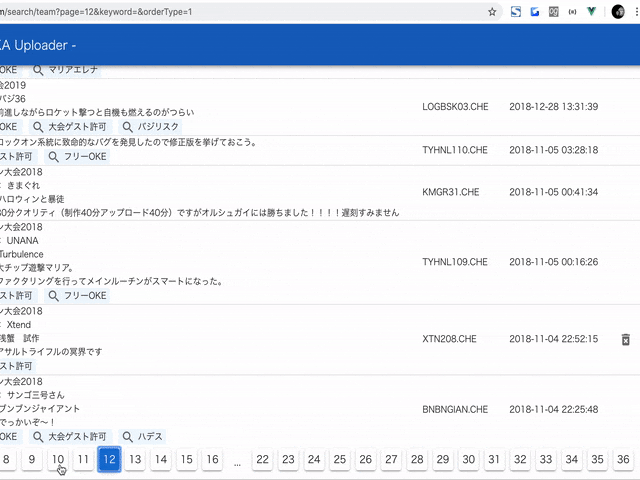Select file name BNBNGIAN.CHE
Viewport: 640px width, 480px height.
click(x=455, y=409)
